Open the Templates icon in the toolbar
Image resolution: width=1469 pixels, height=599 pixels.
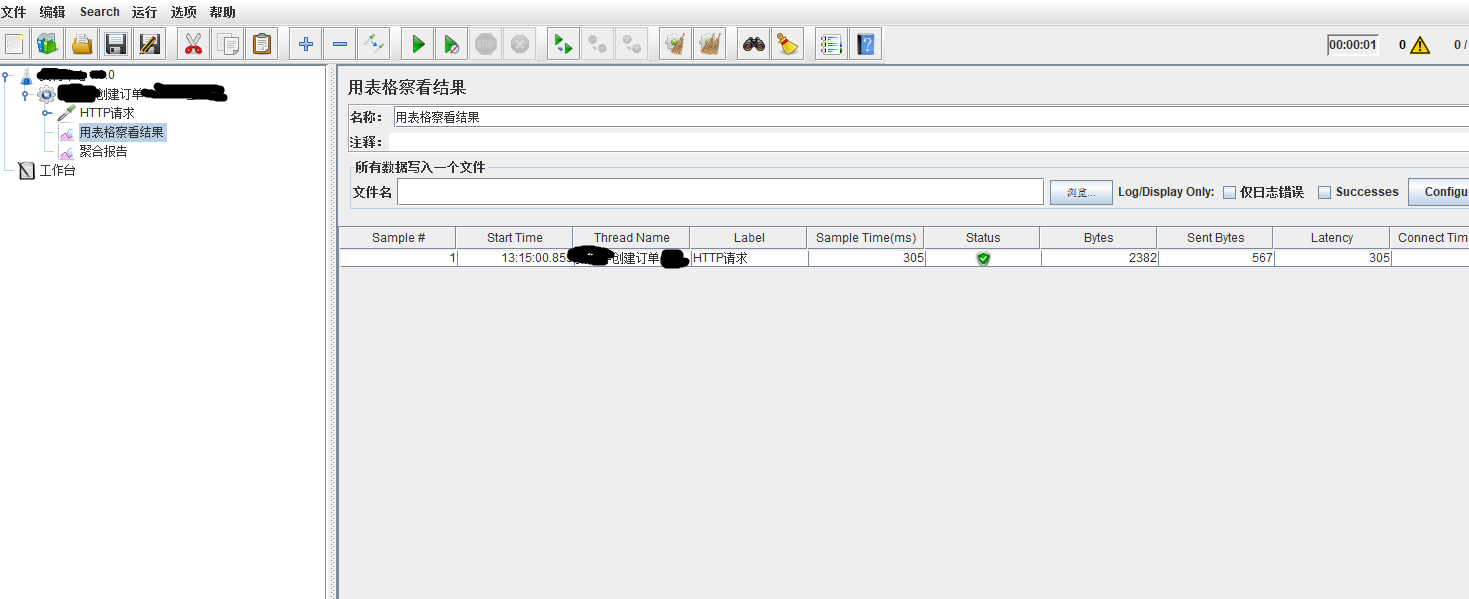[x=48, y=44]
